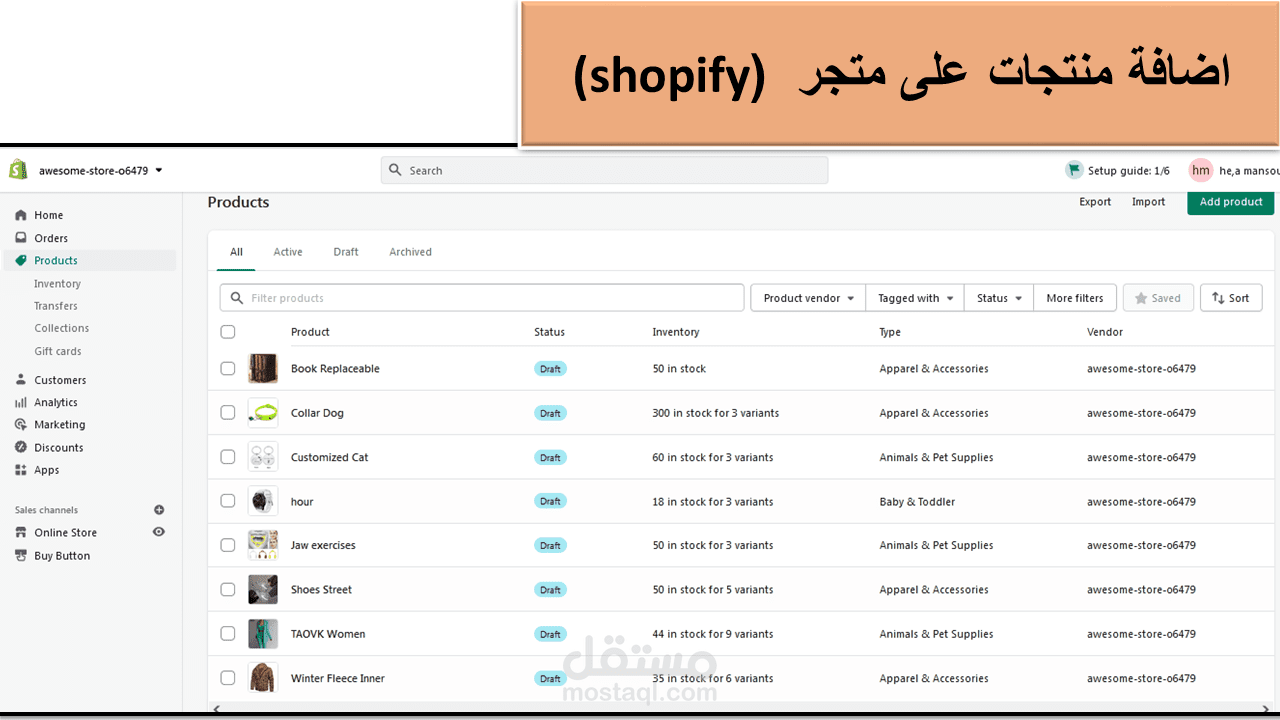Click the Buy Button channel icon
This screenshot has width=1280, height=720.
(x=21, y=556)
